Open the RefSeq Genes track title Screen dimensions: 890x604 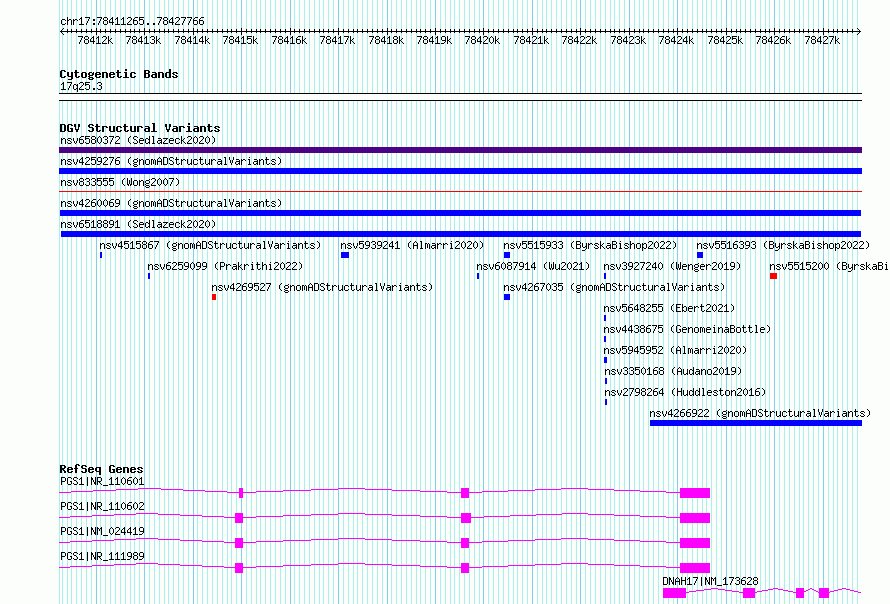point(101,469)
